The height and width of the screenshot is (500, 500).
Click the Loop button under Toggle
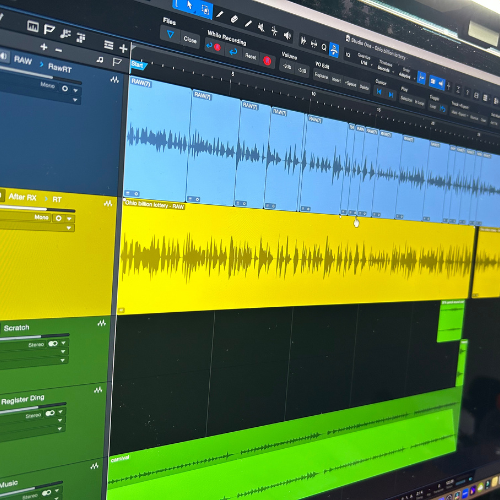(433, 107)
